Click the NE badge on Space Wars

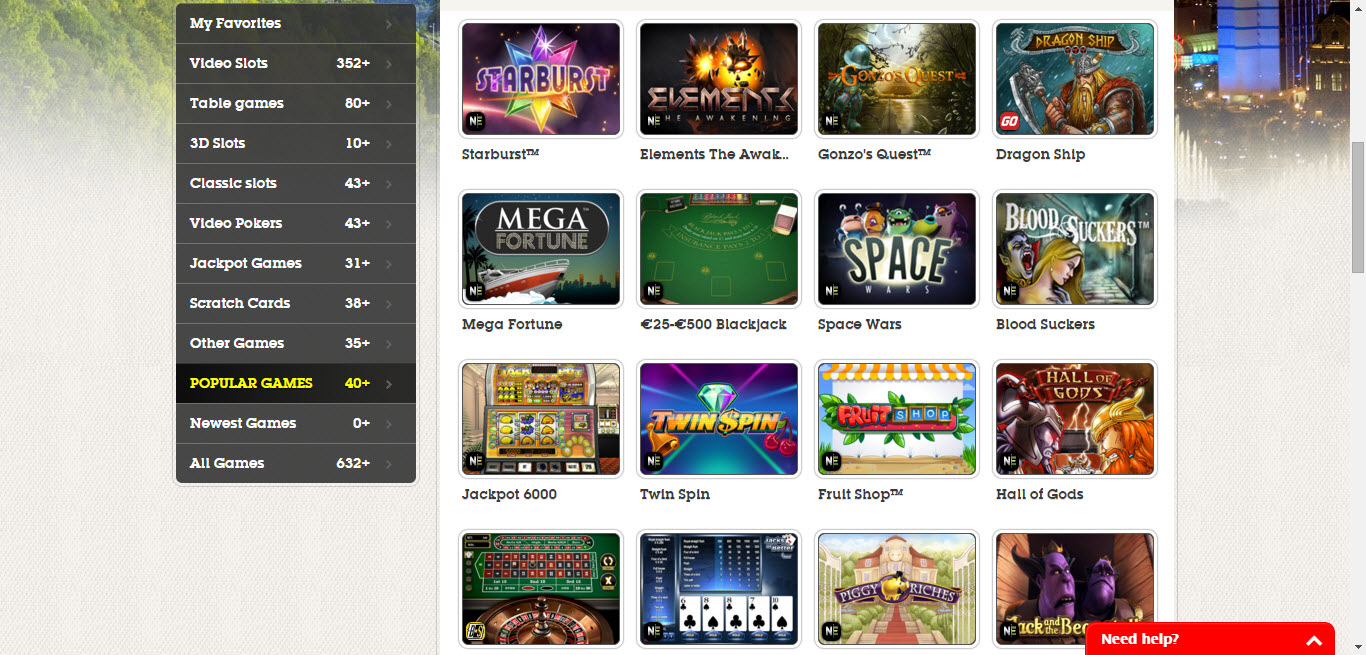831,292
